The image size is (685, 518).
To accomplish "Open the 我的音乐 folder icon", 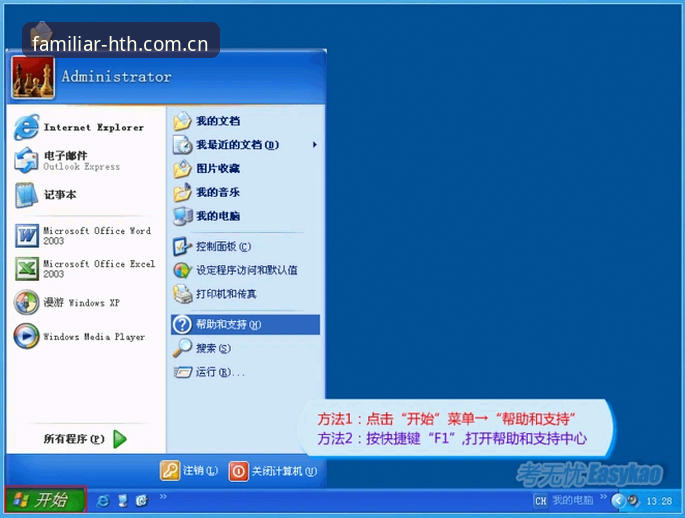I will [x=182, y=192].
